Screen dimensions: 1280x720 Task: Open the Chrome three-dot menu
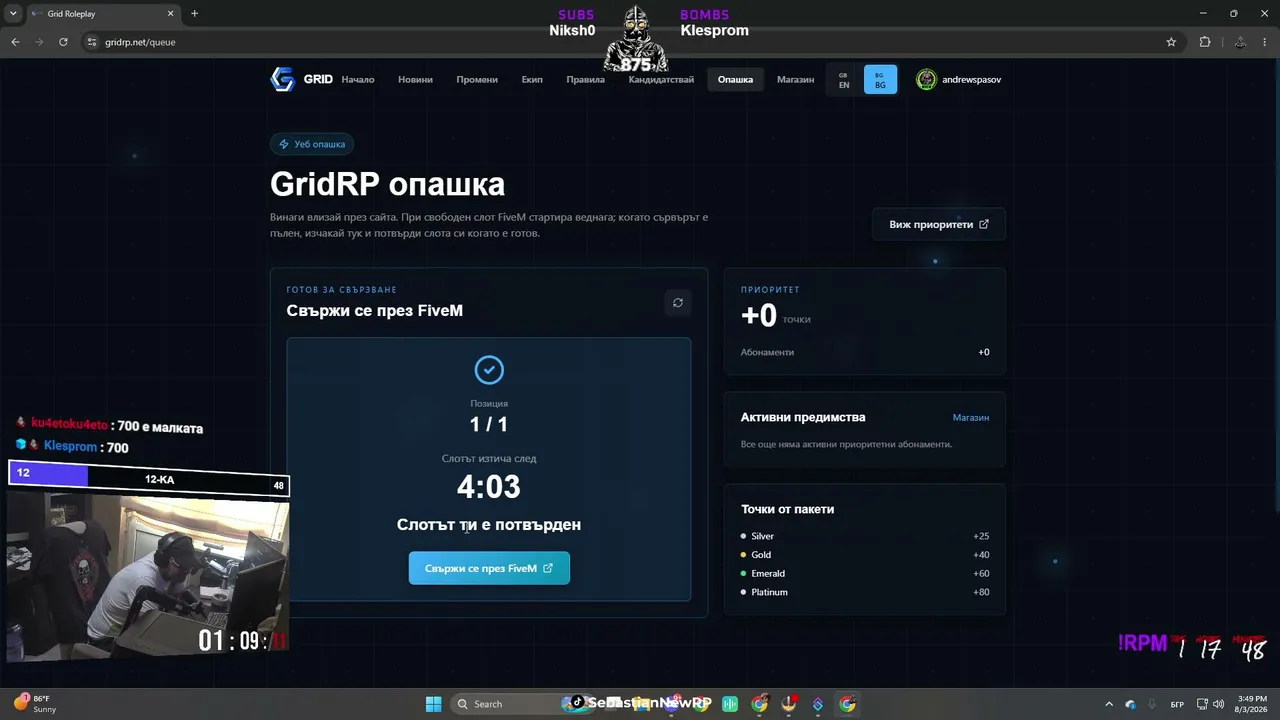1265,42
